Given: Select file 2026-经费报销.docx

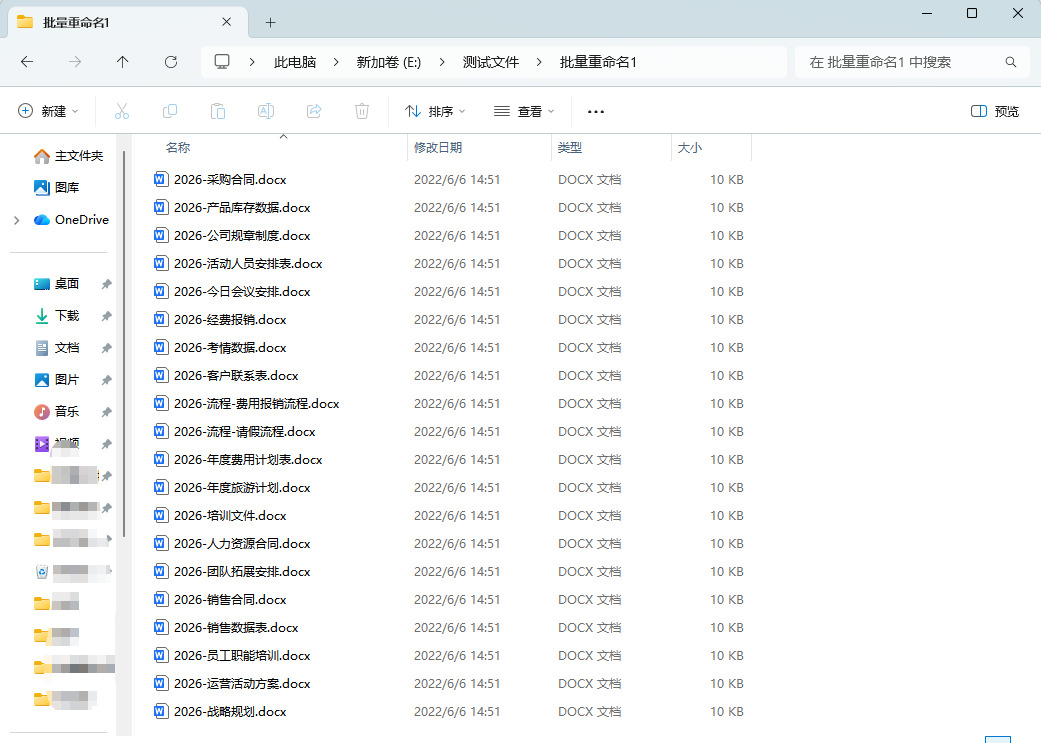Looking at the screenshot, I should (230, 319).
